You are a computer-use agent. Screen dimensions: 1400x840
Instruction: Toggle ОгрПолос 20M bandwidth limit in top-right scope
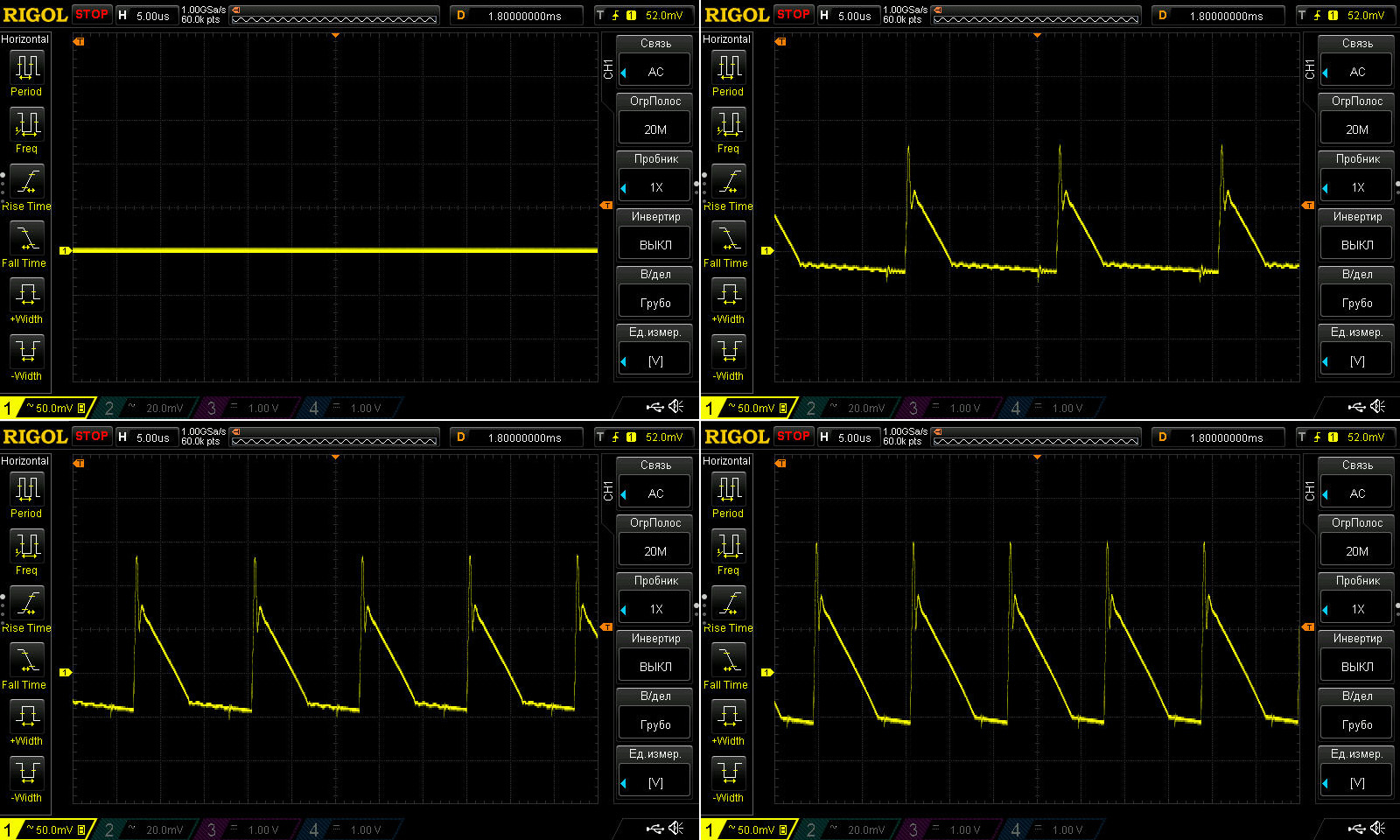point(1357,129)
